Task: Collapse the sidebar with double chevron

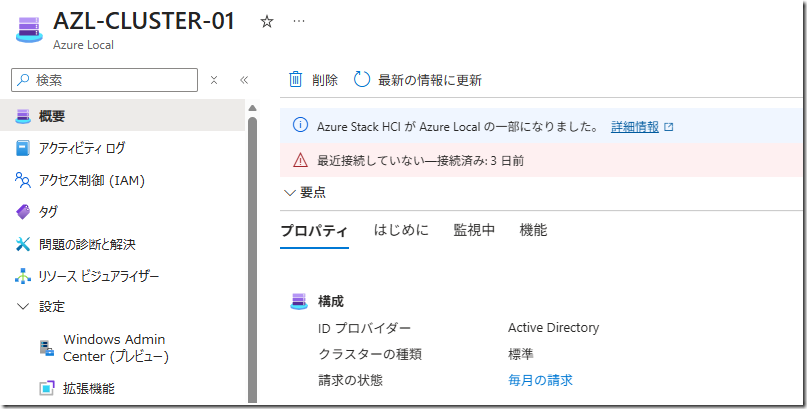Action: click(243, 80)
